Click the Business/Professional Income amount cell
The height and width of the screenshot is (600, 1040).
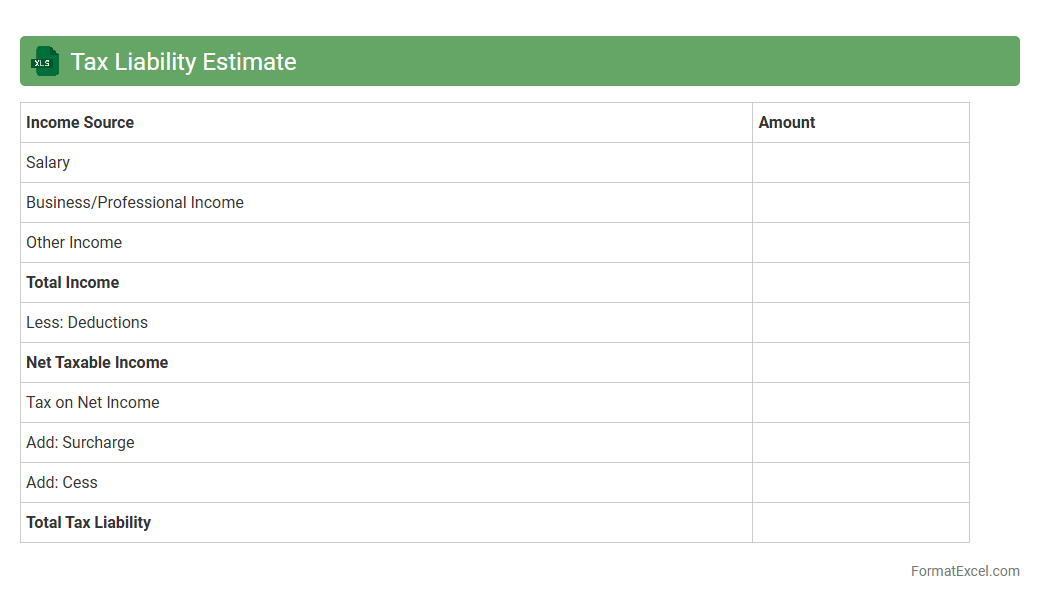[860, 202]
